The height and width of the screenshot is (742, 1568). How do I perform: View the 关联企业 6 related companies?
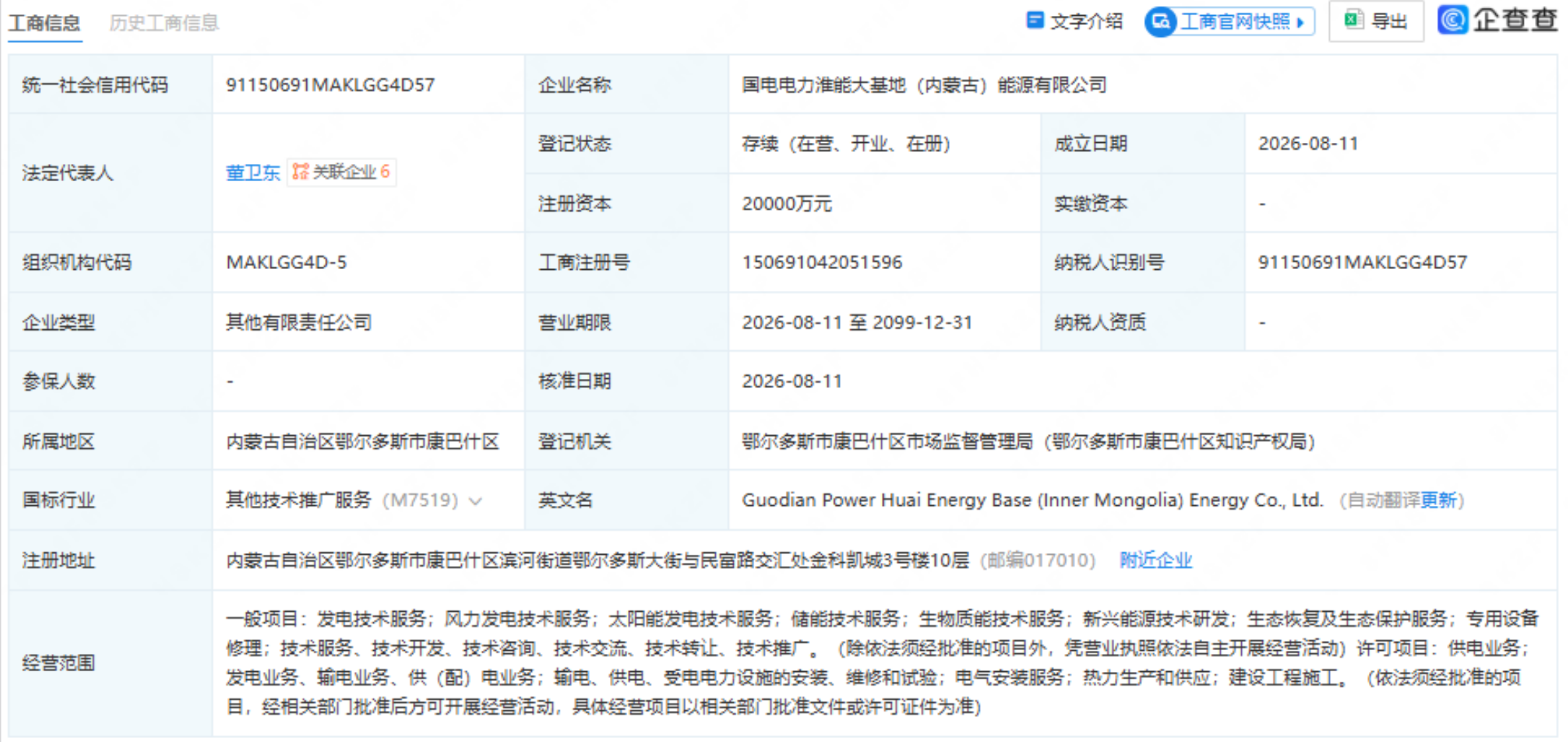[341, 172]
